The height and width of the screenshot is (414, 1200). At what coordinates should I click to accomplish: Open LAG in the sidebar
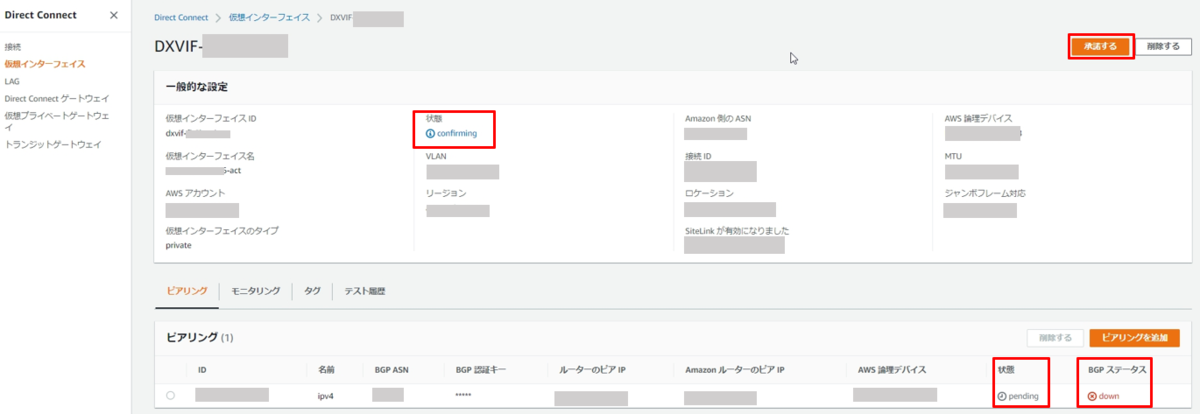(x=12, y=81)
